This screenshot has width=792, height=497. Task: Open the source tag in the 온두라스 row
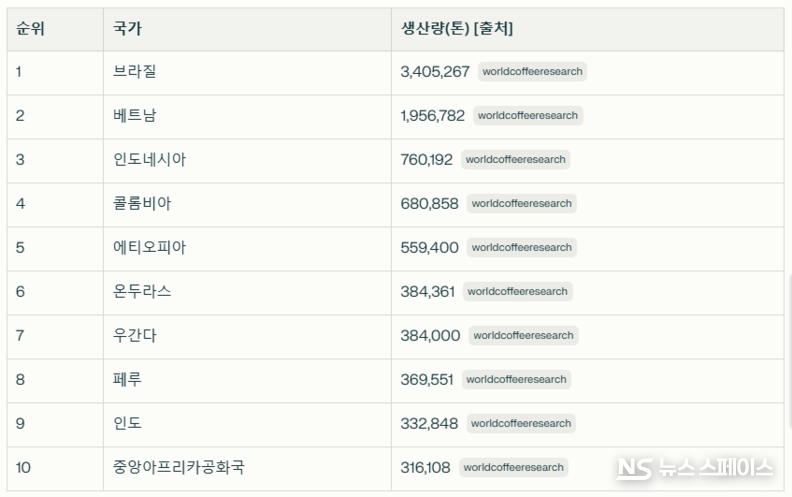[x=517, y=292]
